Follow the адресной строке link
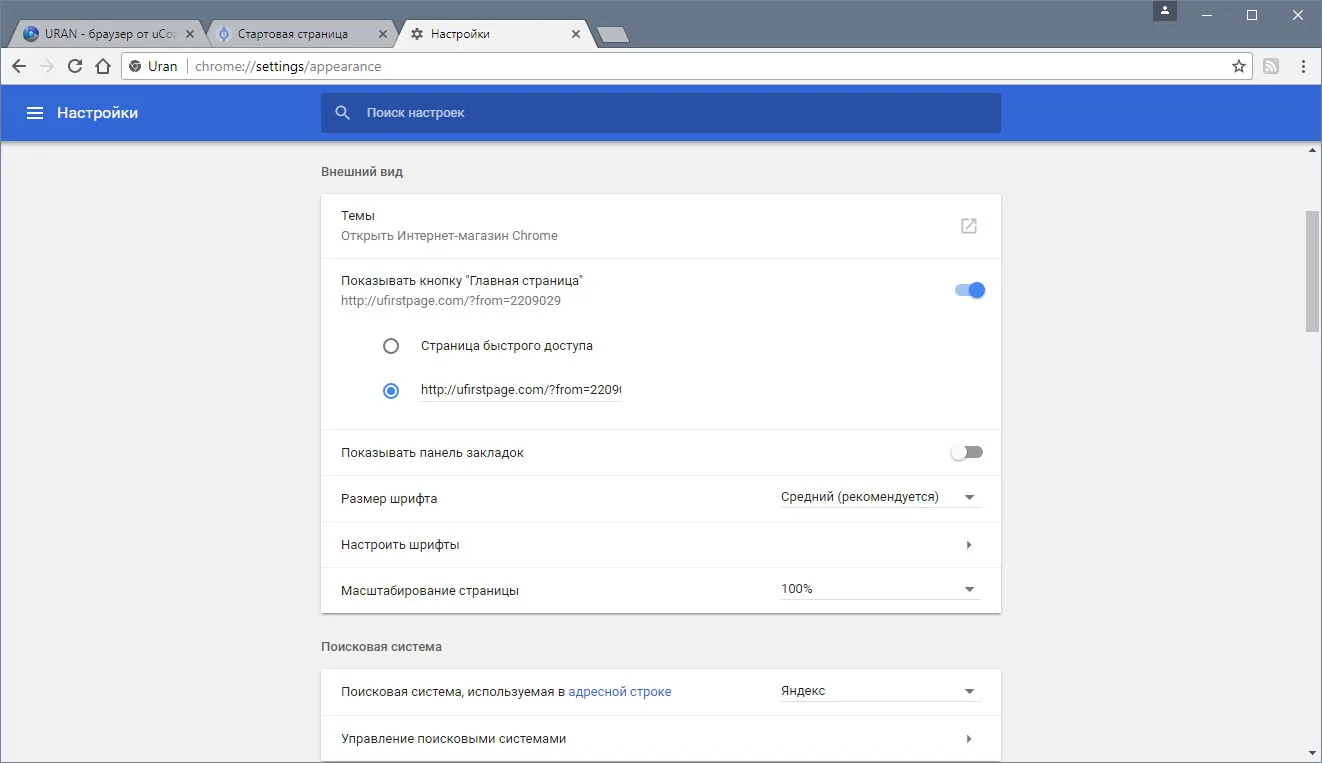 (x=620, y=691)
